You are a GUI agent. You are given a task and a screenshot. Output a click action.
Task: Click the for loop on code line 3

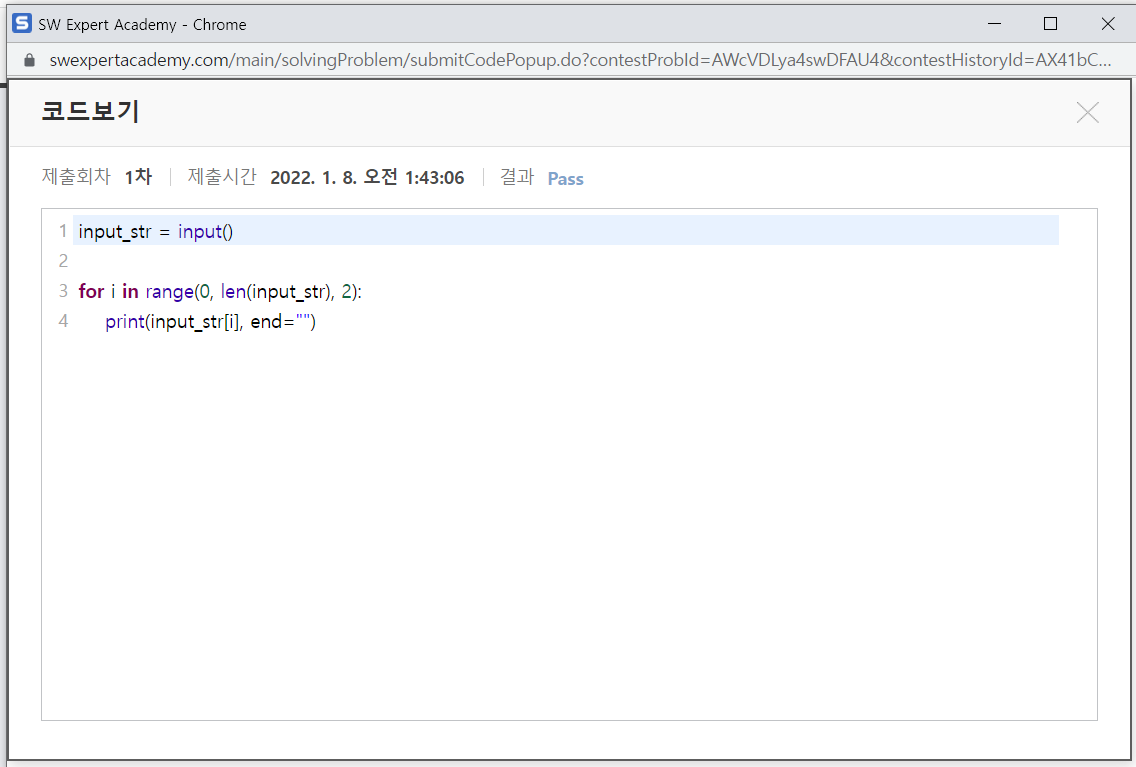coord(220,291)
